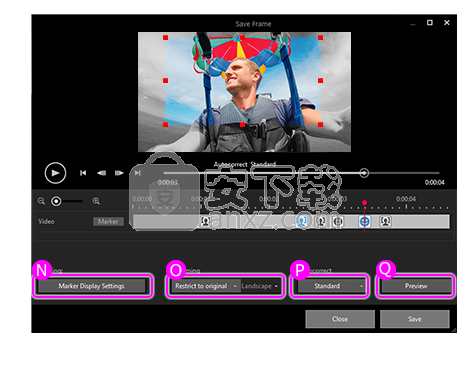Jump to the start of the video
Viewport: 474px width, 385px height.
83,173
